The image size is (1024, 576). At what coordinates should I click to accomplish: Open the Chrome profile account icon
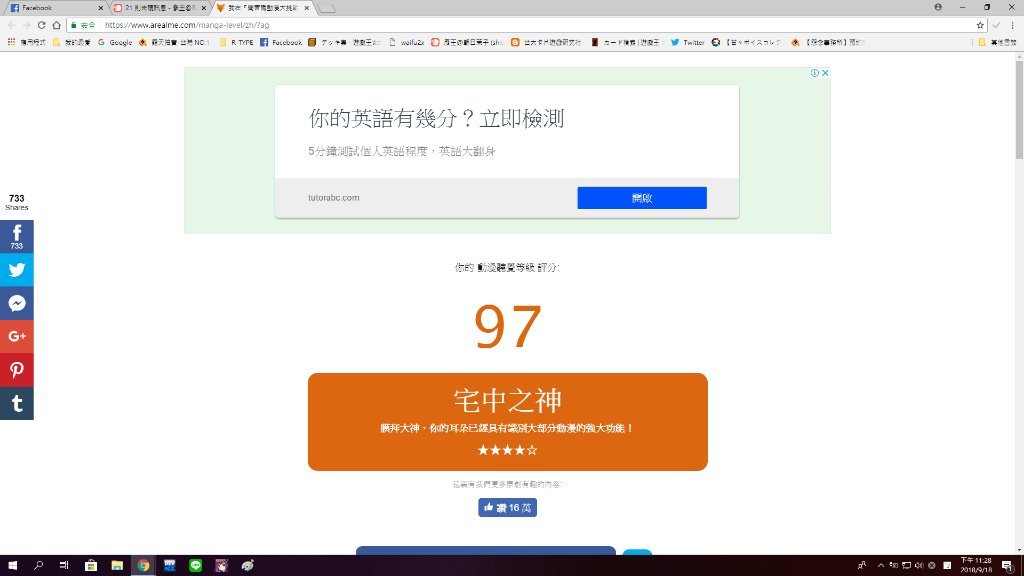pos(938,7)
